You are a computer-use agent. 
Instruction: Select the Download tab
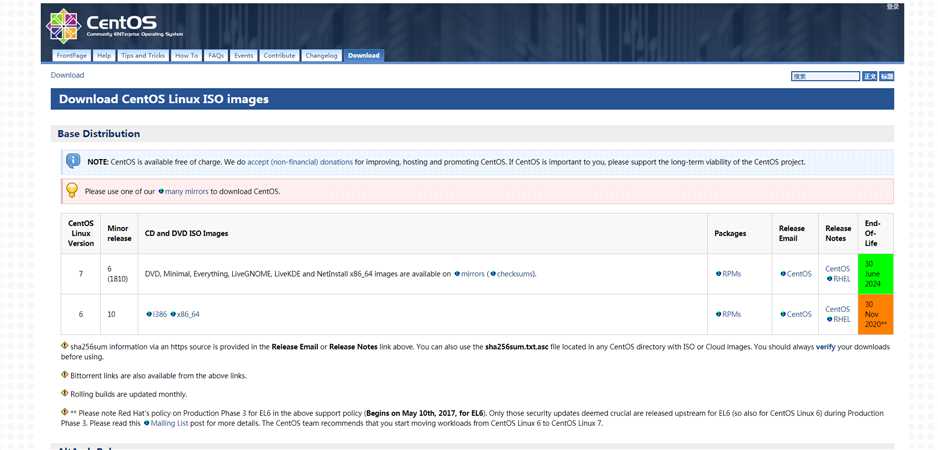[x=364, y=56]
